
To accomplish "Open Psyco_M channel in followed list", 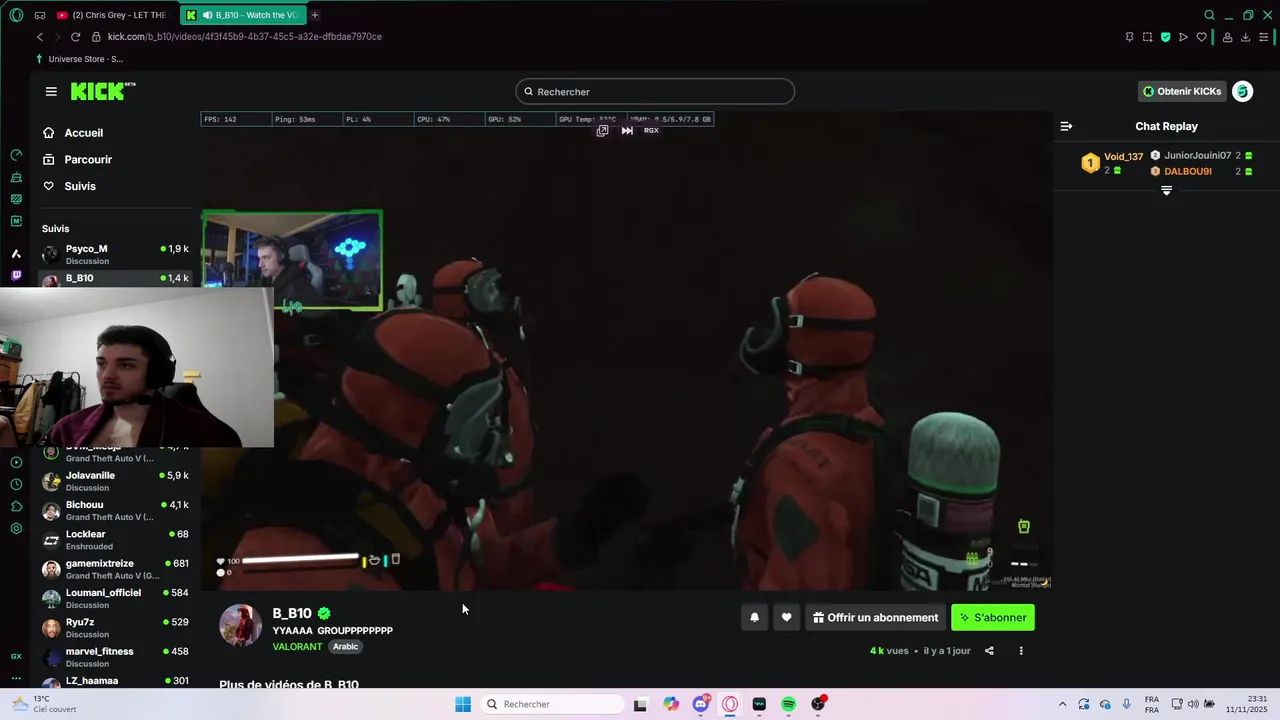I will click(x=115, y=254).
